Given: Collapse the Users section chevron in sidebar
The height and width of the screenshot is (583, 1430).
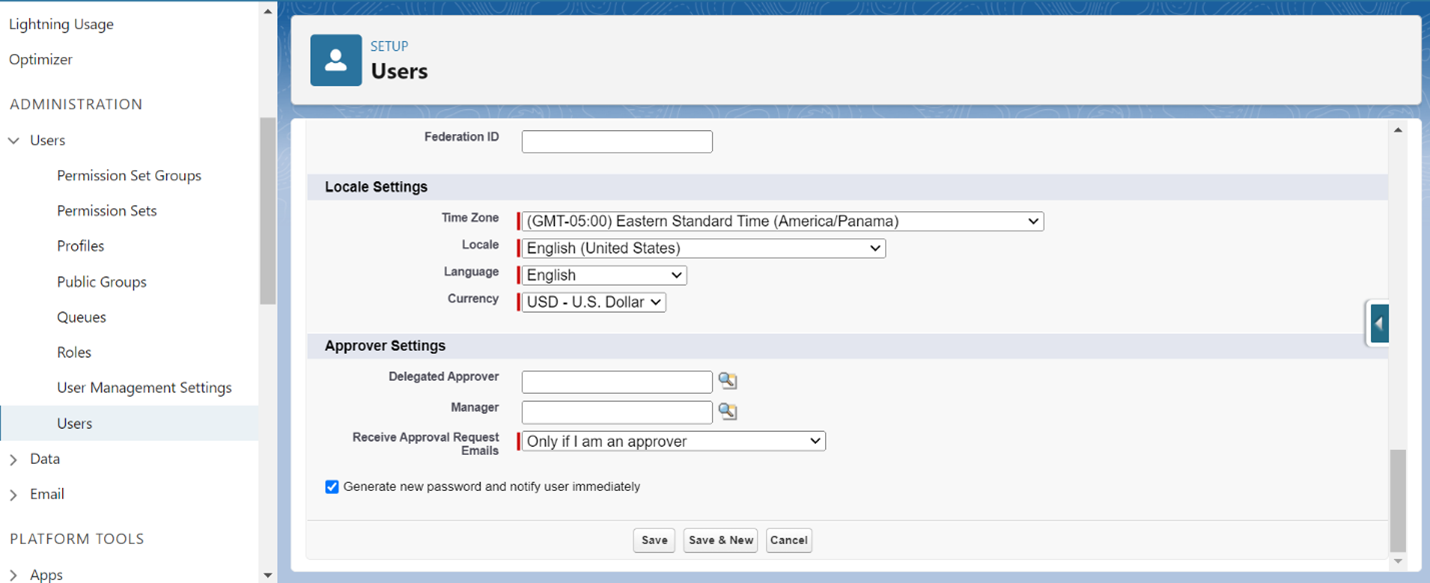Looking at the screenshot, I should click(x=14, y=141).
